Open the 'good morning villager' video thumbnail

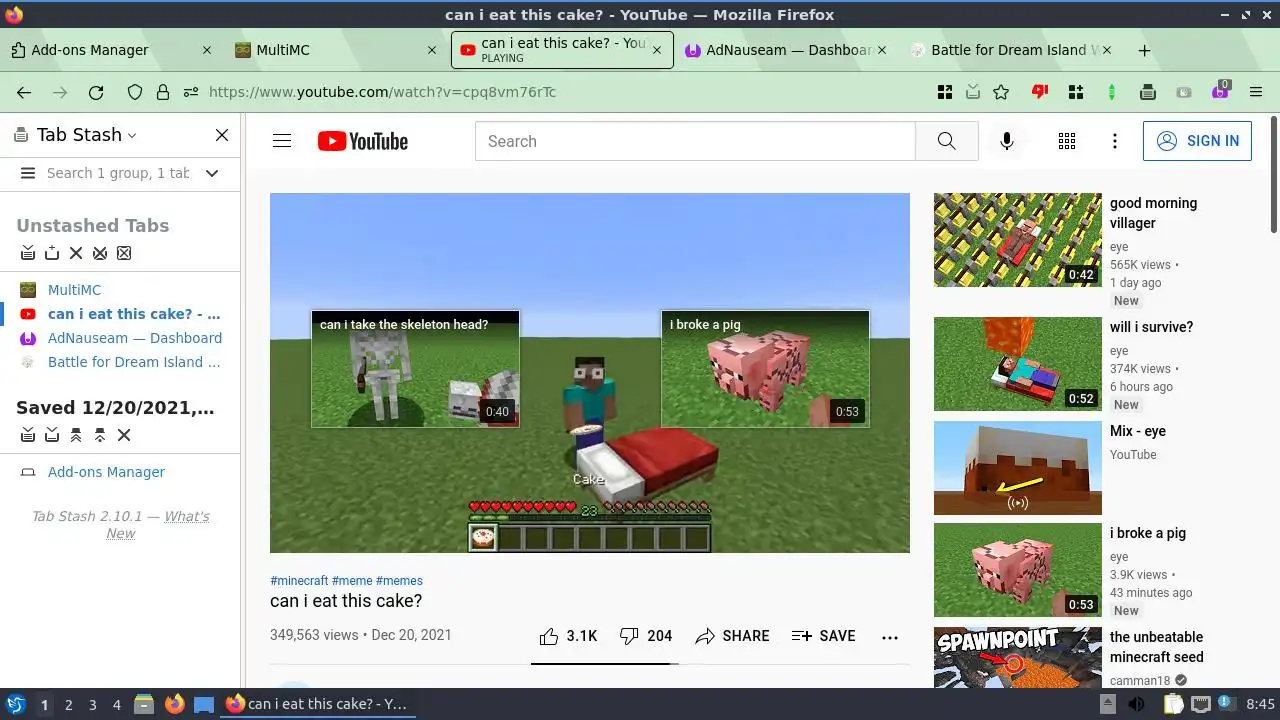(x=1017, y=240)
